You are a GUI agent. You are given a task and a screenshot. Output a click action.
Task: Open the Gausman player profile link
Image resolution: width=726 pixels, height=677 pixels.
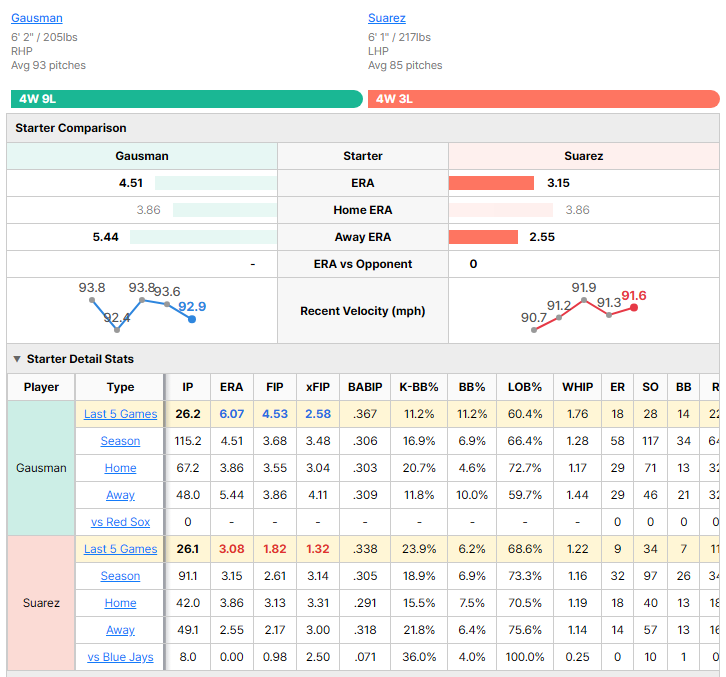[x=37, y=18]
